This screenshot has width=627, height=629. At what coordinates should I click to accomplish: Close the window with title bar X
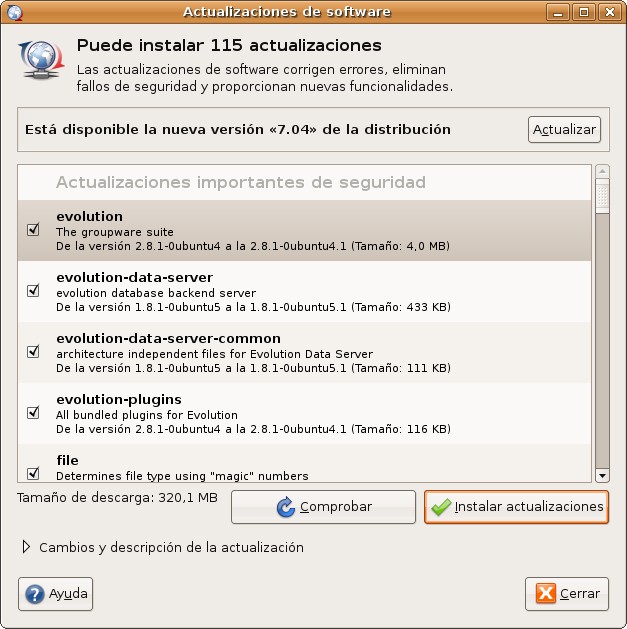click(609, 12)
